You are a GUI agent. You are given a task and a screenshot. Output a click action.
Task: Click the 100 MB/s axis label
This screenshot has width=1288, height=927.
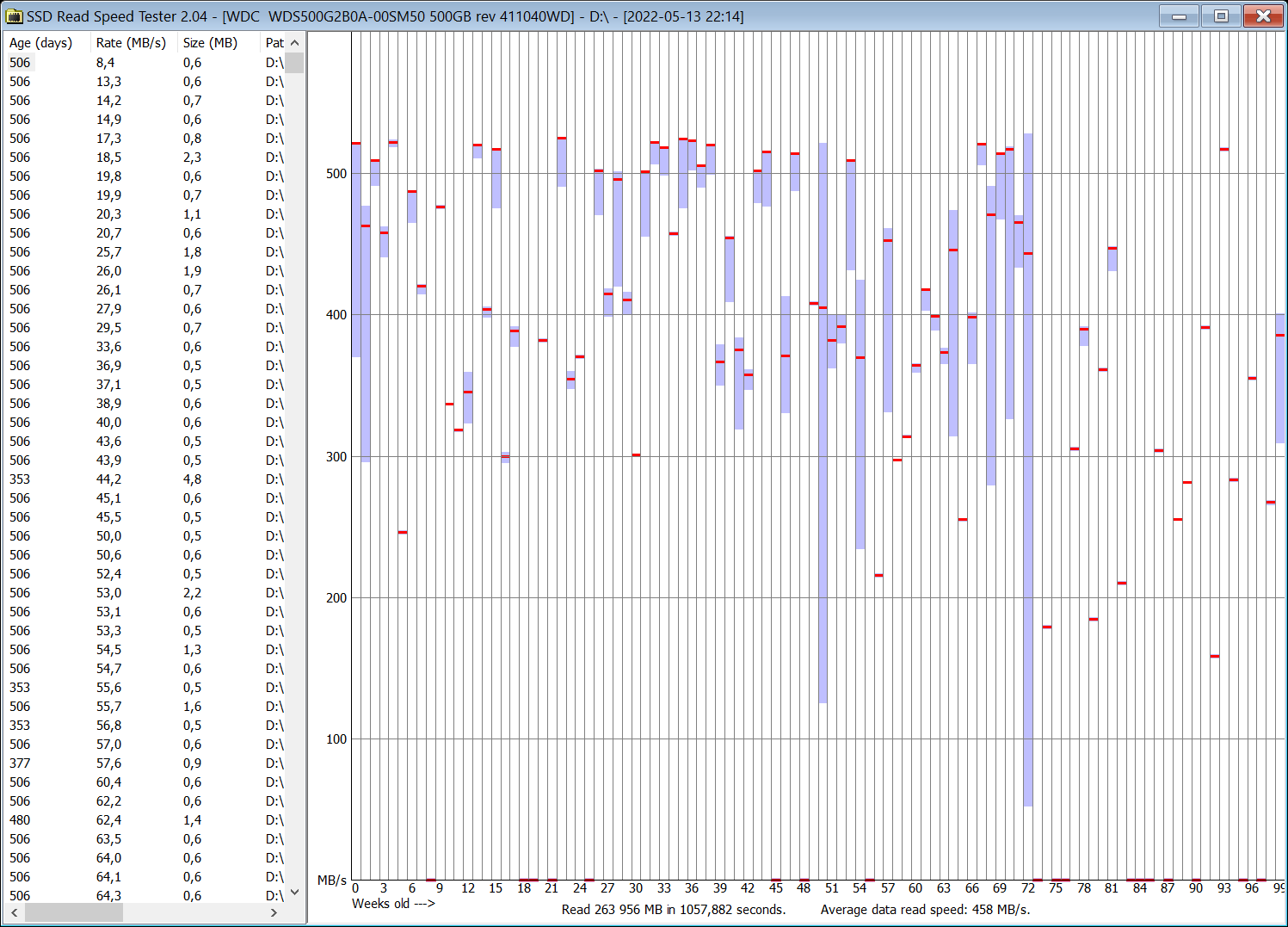click(x=336, y=739)
